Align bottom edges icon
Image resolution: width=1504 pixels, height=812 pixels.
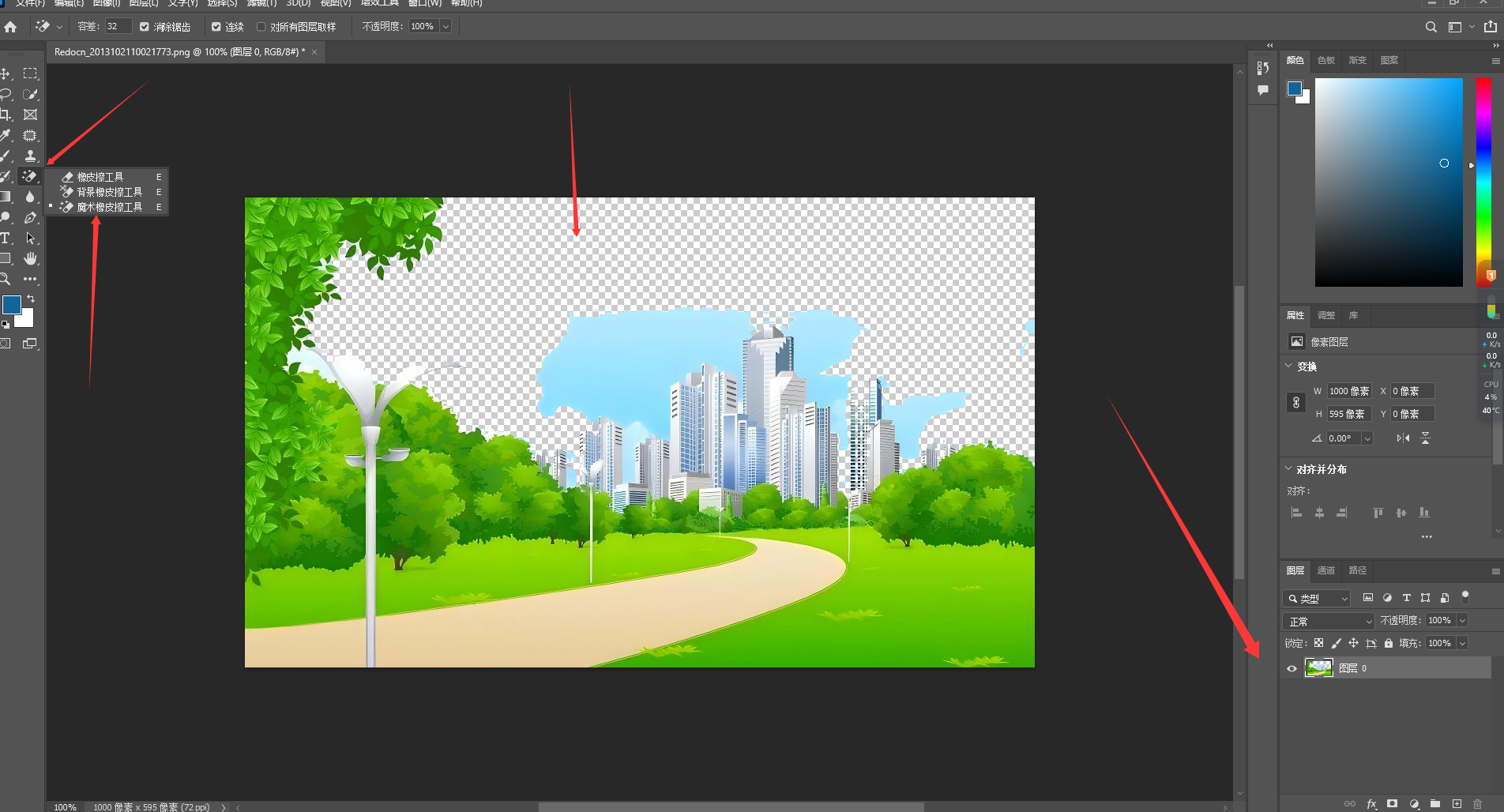(1423, 513)
